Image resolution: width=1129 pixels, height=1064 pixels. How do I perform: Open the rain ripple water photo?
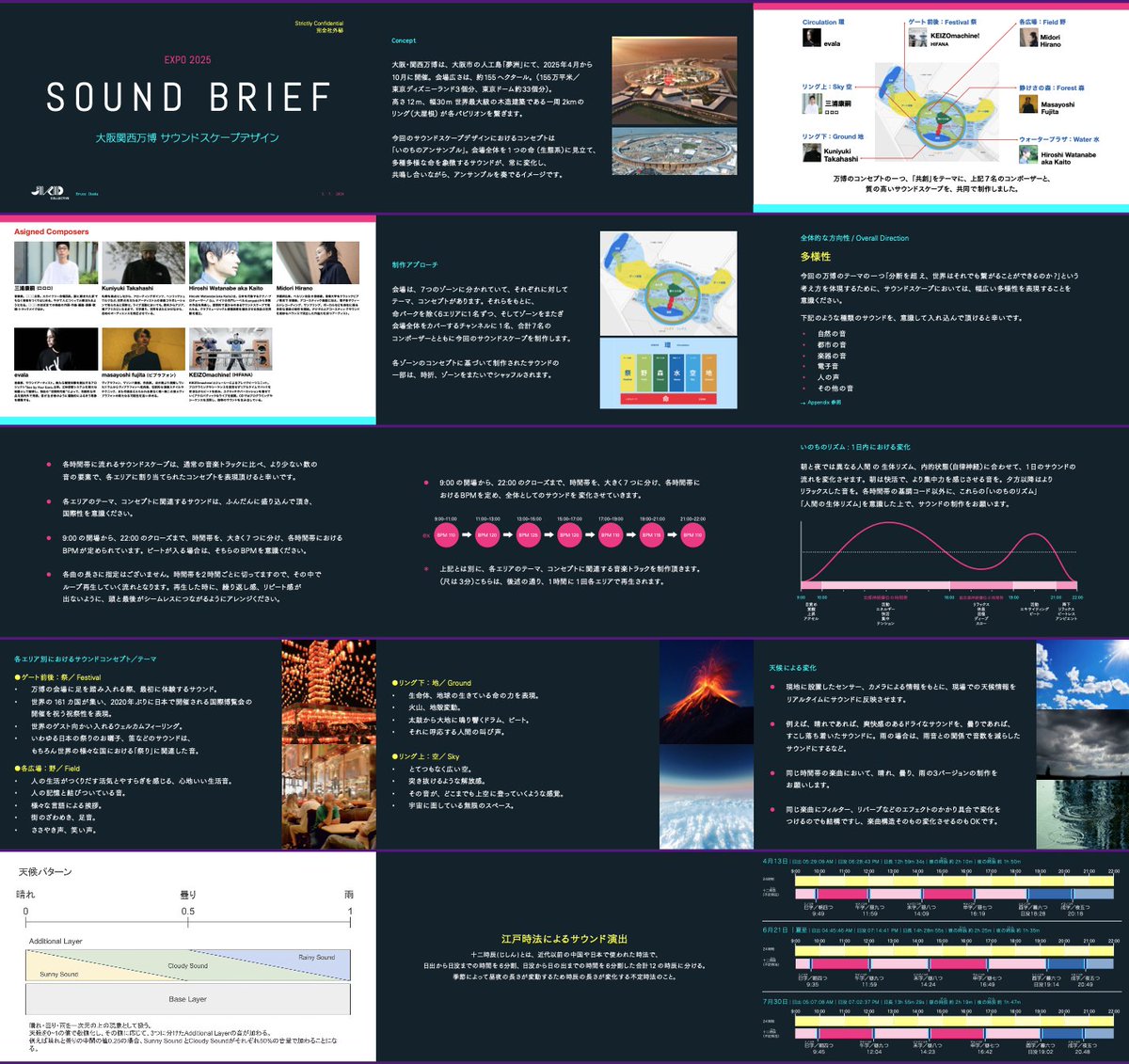click(1082, 815)
